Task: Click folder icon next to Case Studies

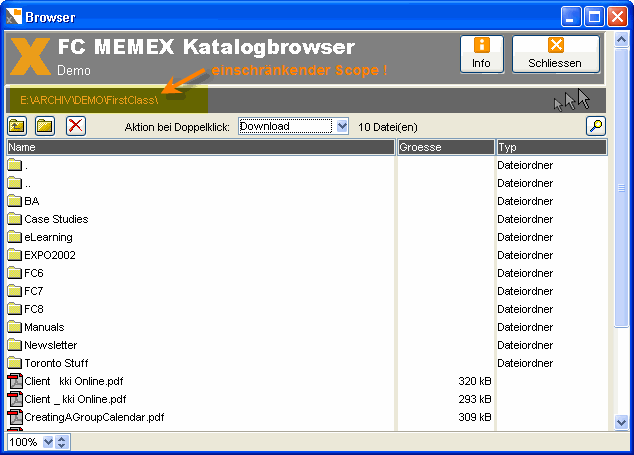Action: (15, 218)
